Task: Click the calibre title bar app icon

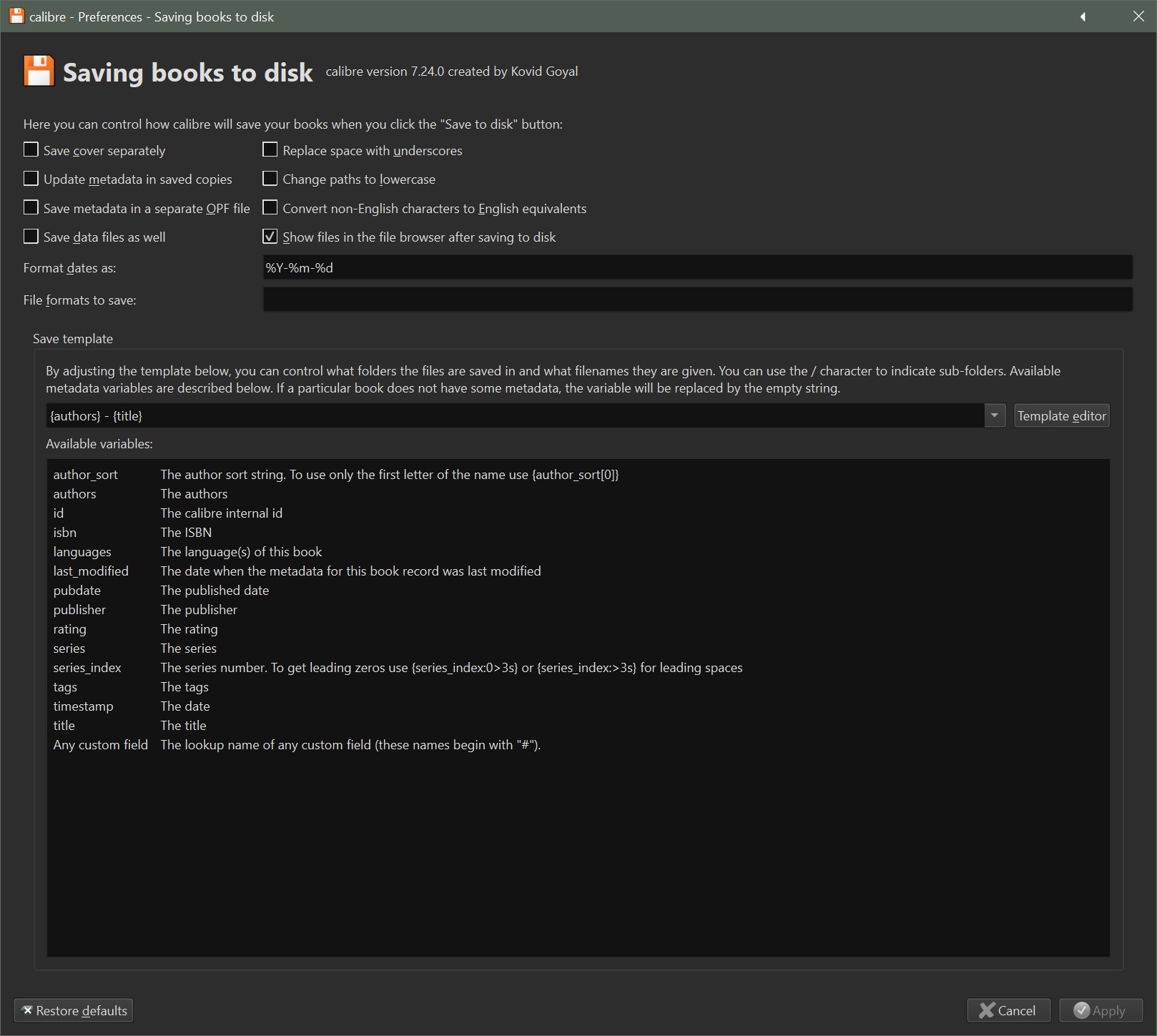Action: [x=16, y=16]
